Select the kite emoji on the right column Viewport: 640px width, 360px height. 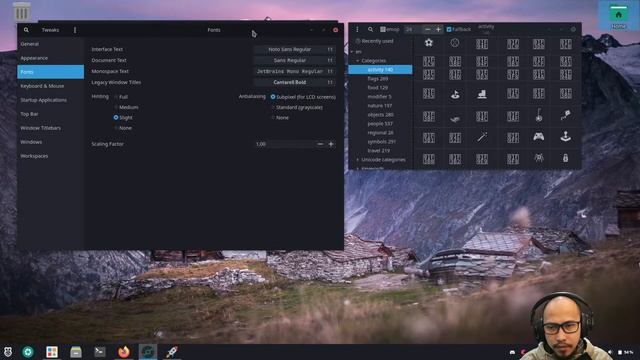(565, 116)
